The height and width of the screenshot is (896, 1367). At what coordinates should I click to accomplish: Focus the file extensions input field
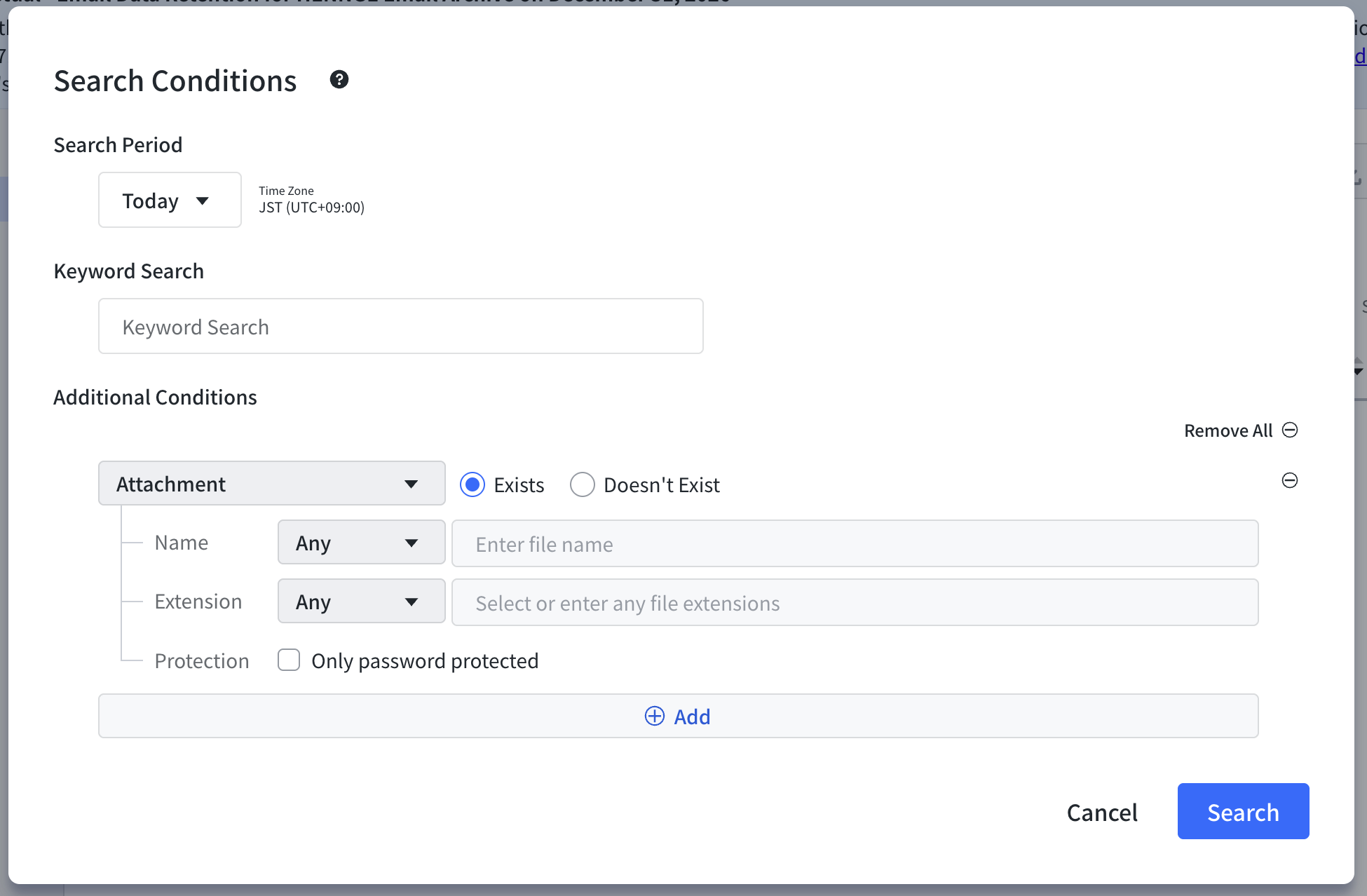click(x=855, y=602)
